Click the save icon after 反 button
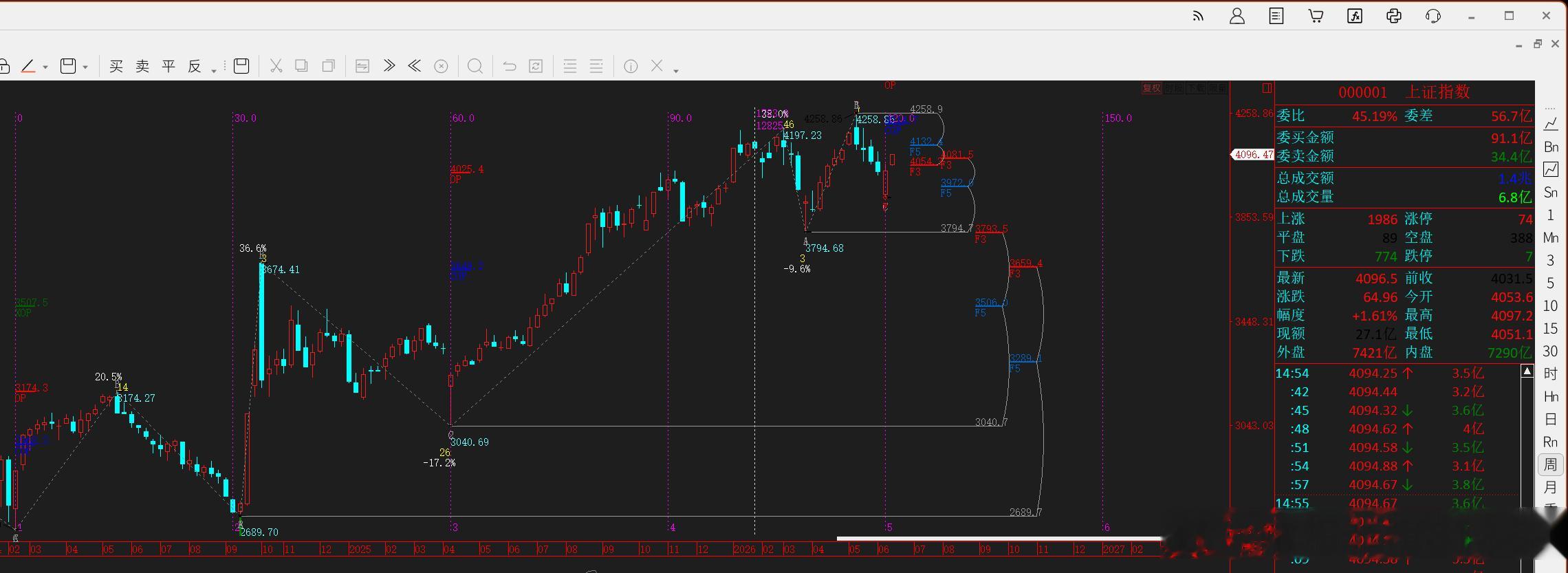 [x=241, y=66]
